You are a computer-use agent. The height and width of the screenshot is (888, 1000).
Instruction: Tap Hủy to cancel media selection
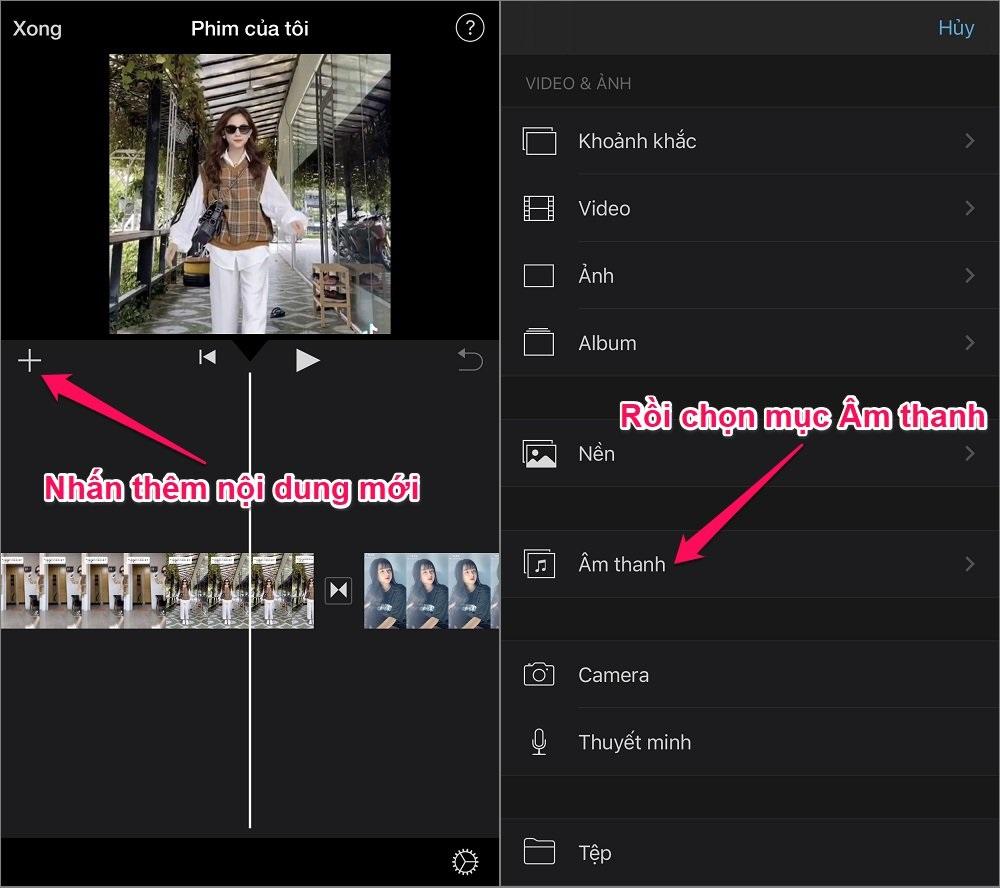click(x=956, y=28)
